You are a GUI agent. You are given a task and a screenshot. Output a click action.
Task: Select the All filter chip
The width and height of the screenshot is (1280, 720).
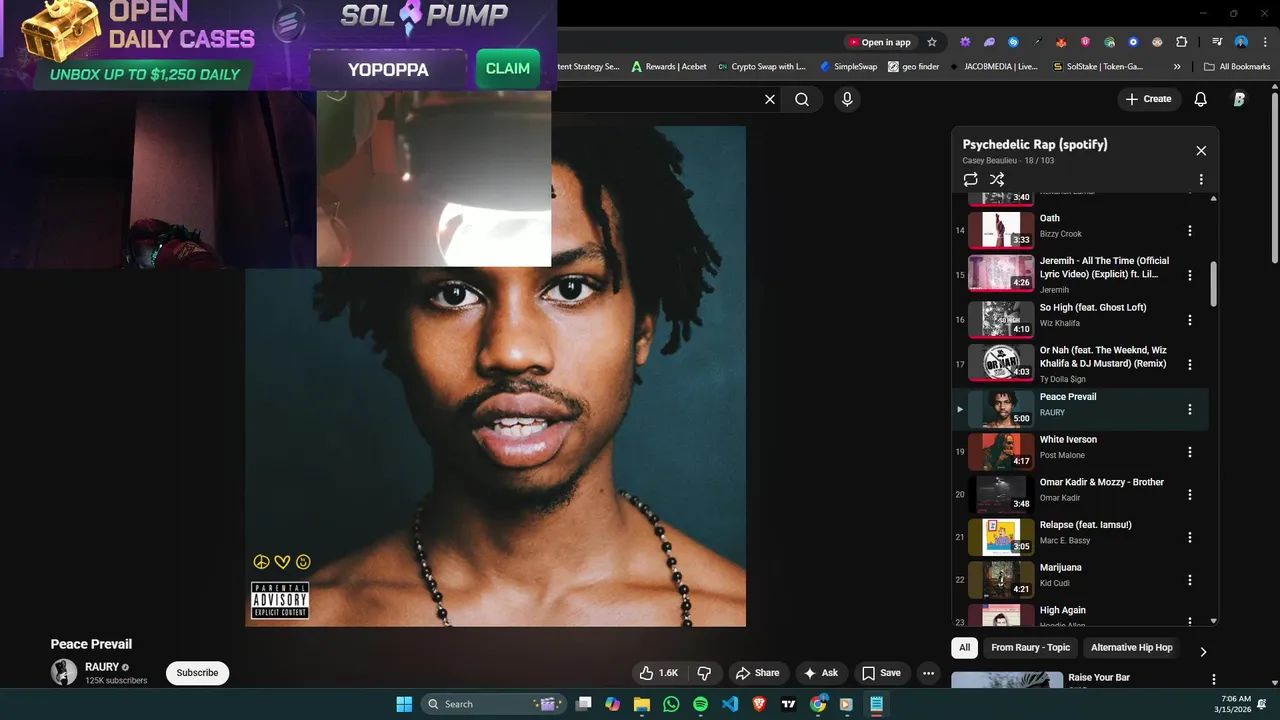point(964,648)
